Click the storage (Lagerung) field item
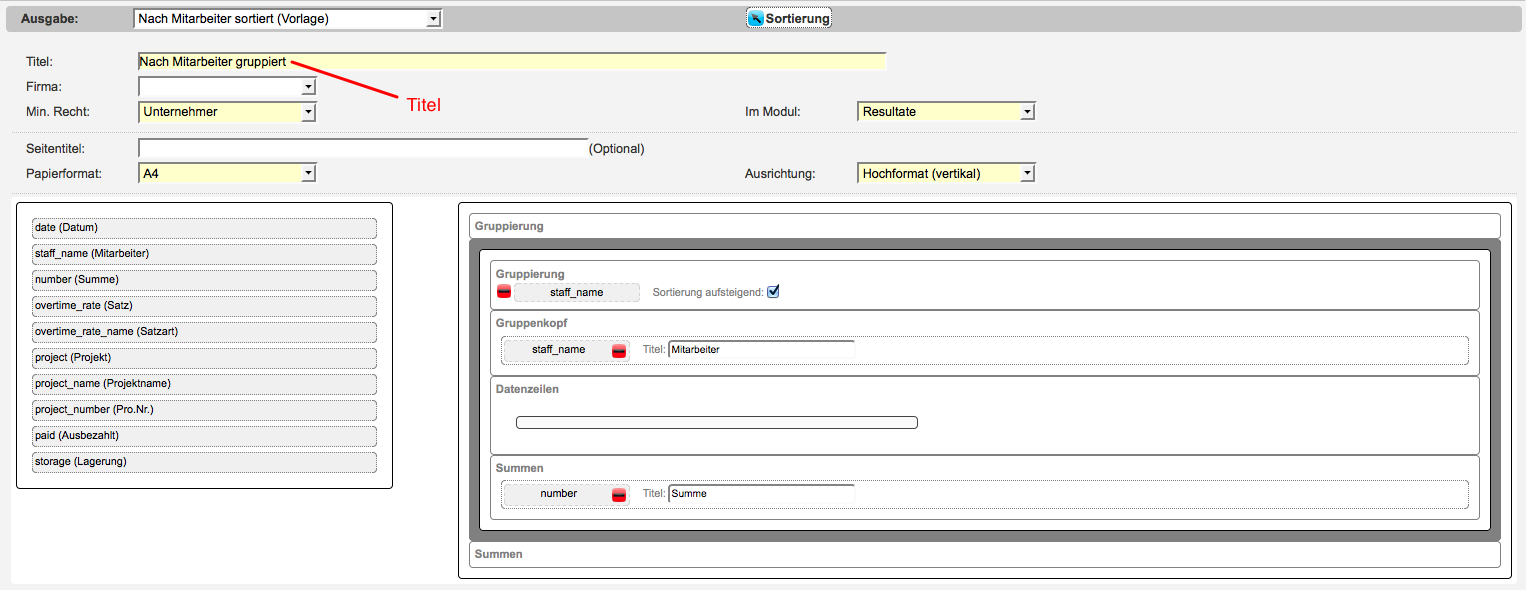The height and width of the screenshot is (590, 1526). pos(204,462)
